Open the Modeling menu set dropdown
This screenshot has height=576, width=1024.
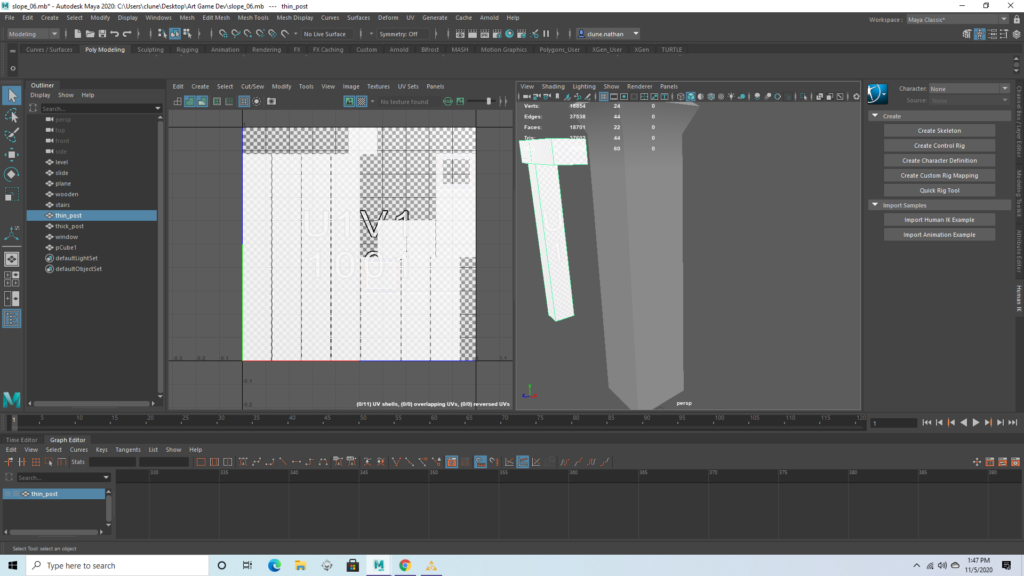click(x=34, y=34)
